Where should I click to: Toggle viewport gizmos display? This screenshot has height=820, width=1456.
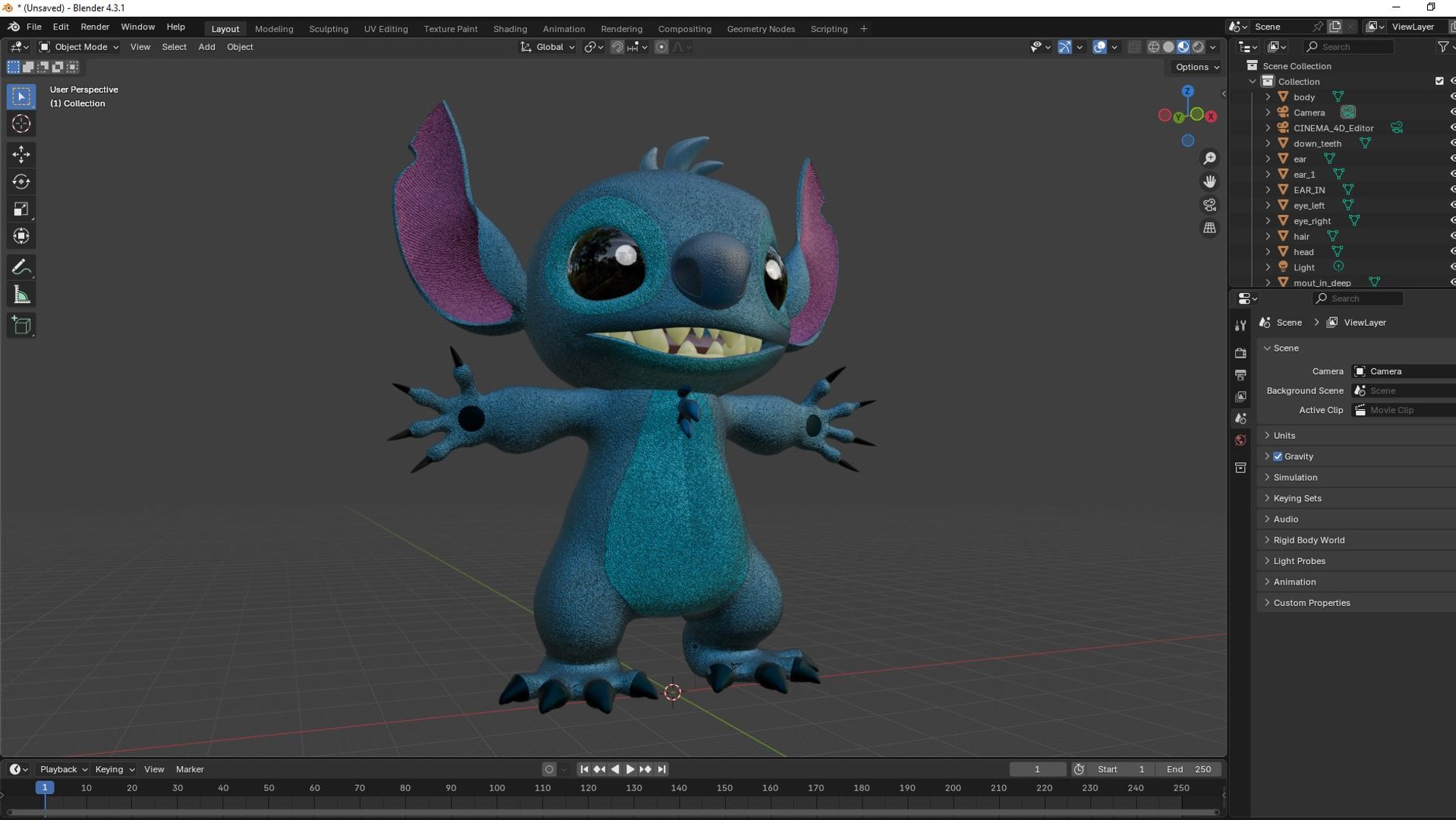coord(1065,47)
